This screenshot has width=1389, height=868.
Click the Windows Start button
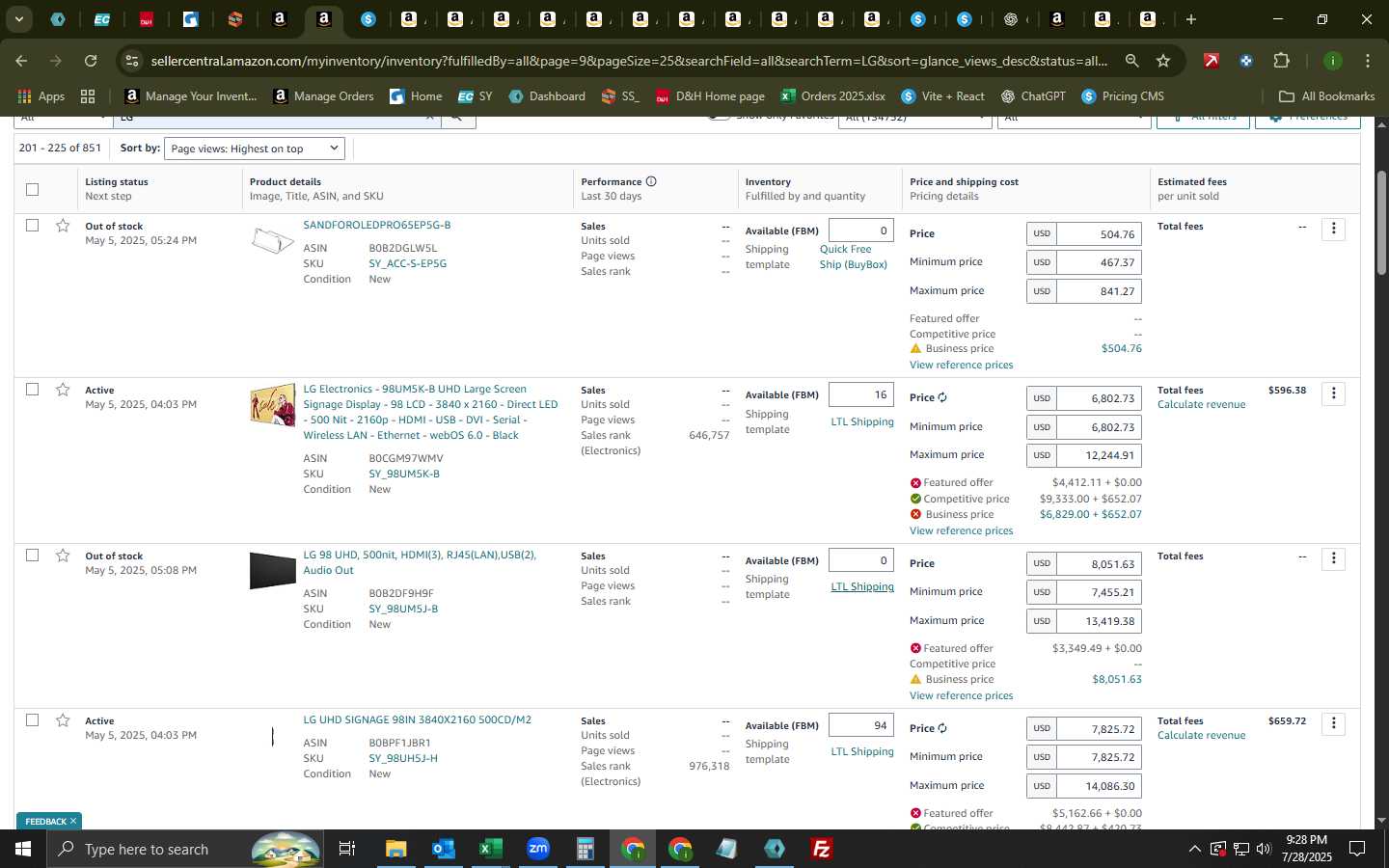(23, 849)
